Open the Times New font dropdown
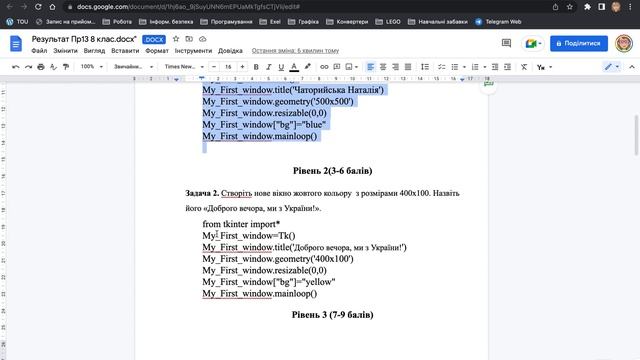Screen dimensions: 640x360 coord(184,67)
